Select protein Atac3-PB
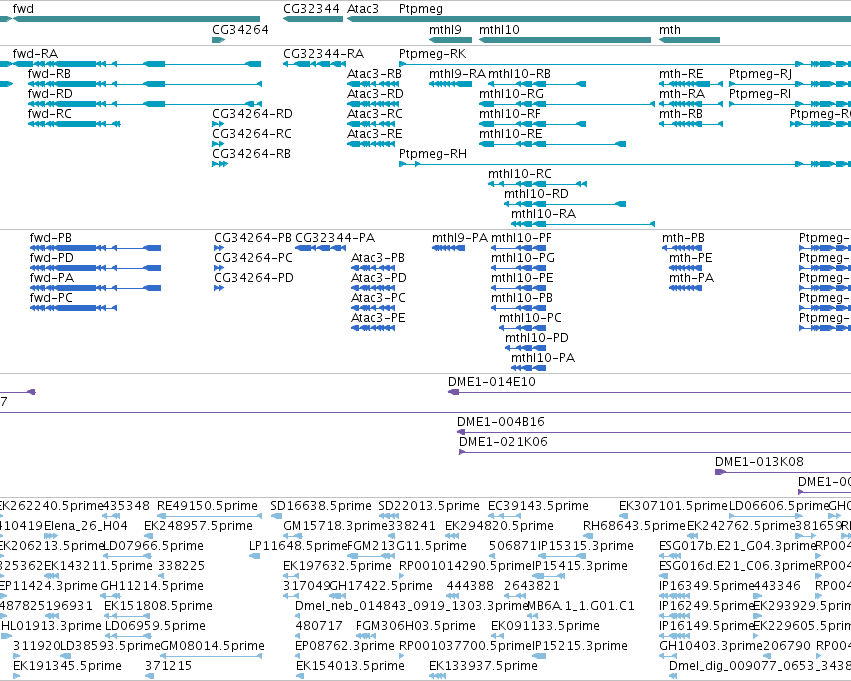This screenshot has height=681, width=851. coord(373,268)
